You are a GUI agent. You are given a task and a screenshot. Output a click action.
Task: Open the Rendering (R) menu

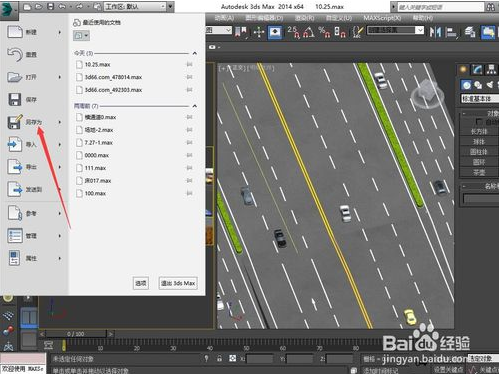click(x=305, y=18)
